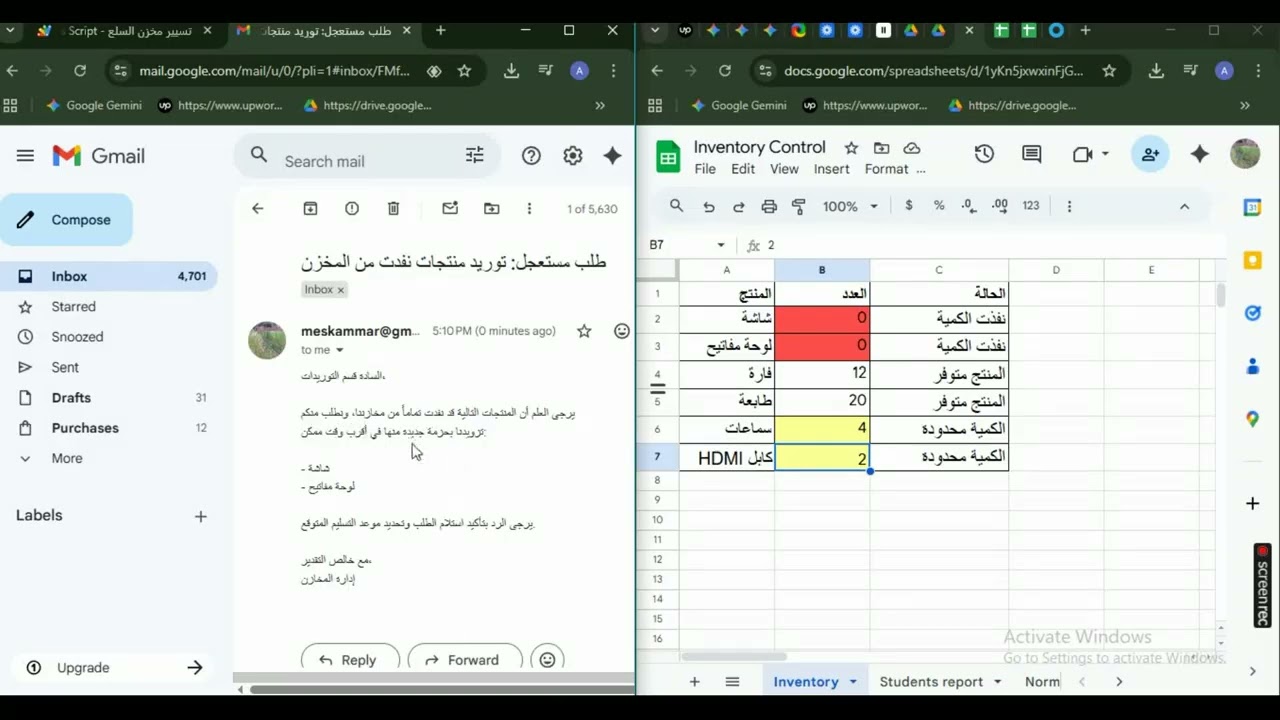The height and width of the screenshot is (720, 1280).
Task: Redo the action in Sheets
Action: click(x=739, y=206)
